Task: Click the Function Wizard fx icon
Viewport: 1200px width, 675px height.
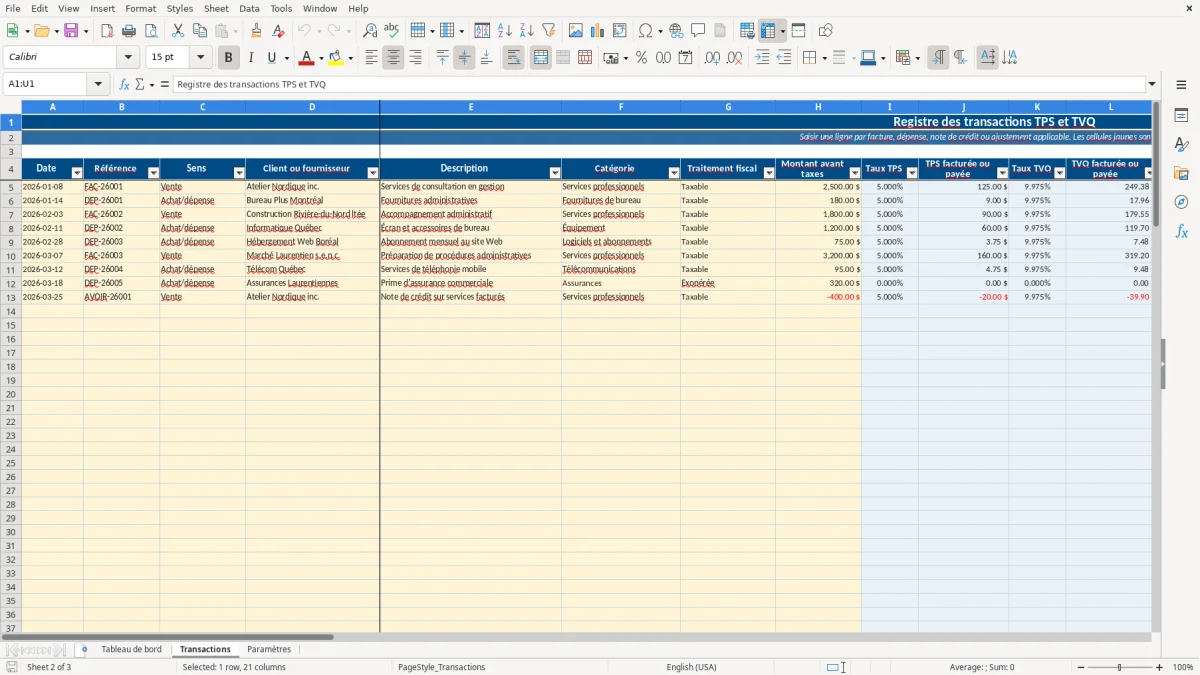Action: (125, 84)
